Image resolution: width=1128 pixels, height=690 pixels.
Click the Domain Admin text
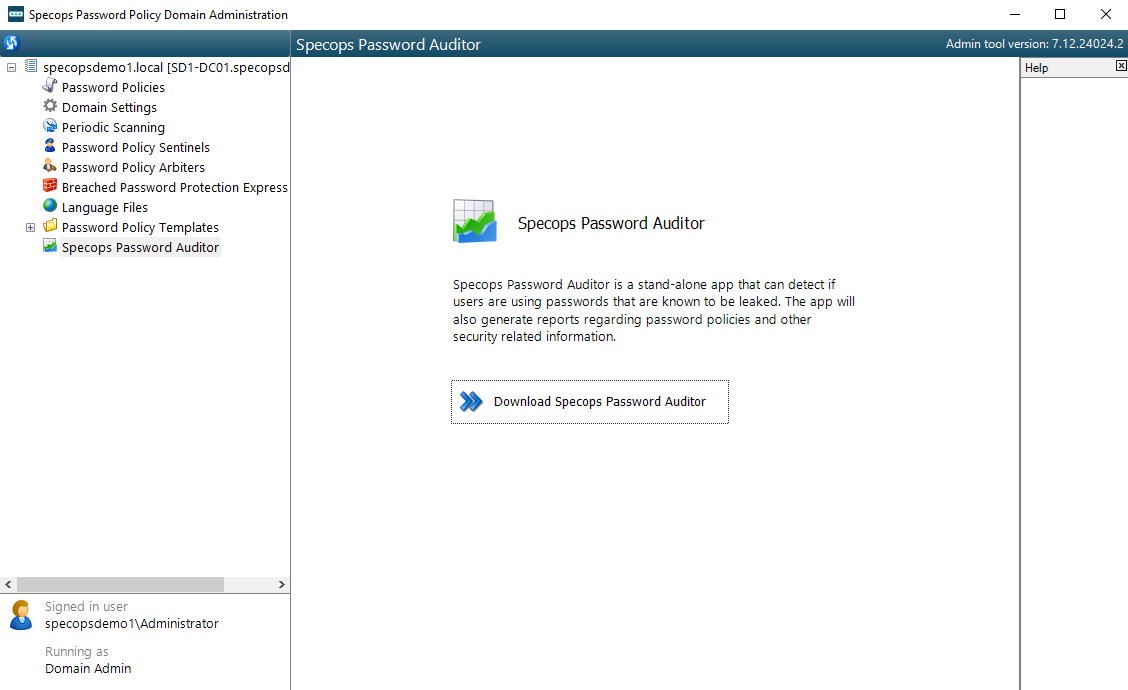coord(88,668)
